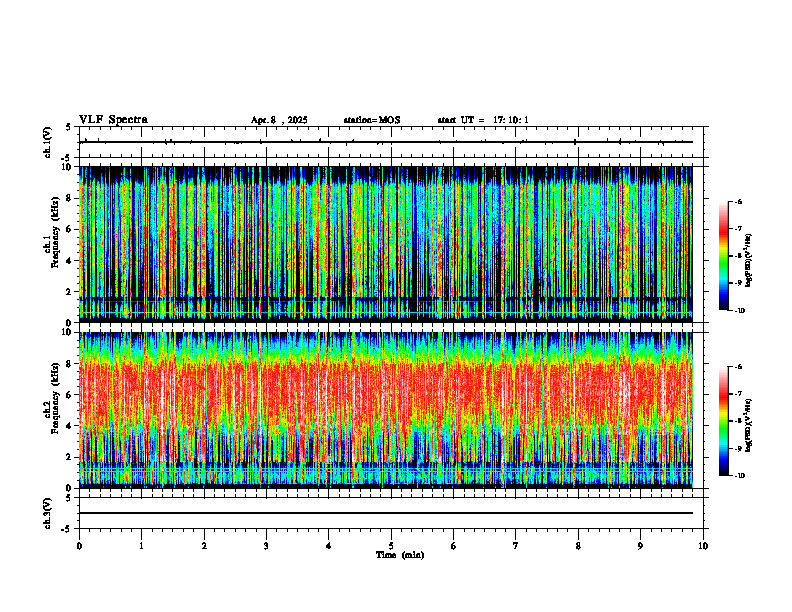This screenshot has width=792, height=612.
Task: Click the ch.2 spectrogram color scale bar
Action: 724,421
